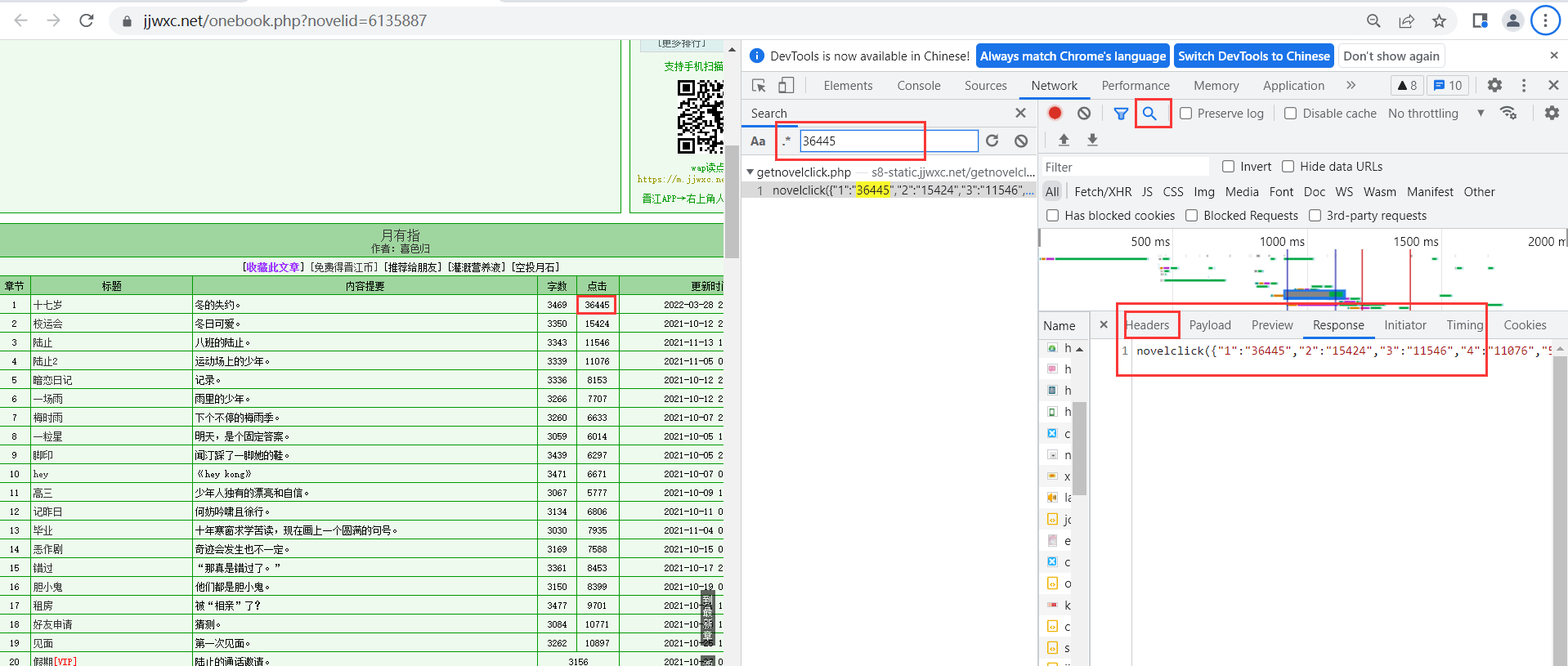Switch to the Sources tab
The height and width of the screenshot is (666, 1568).
[x=985, y=86]
